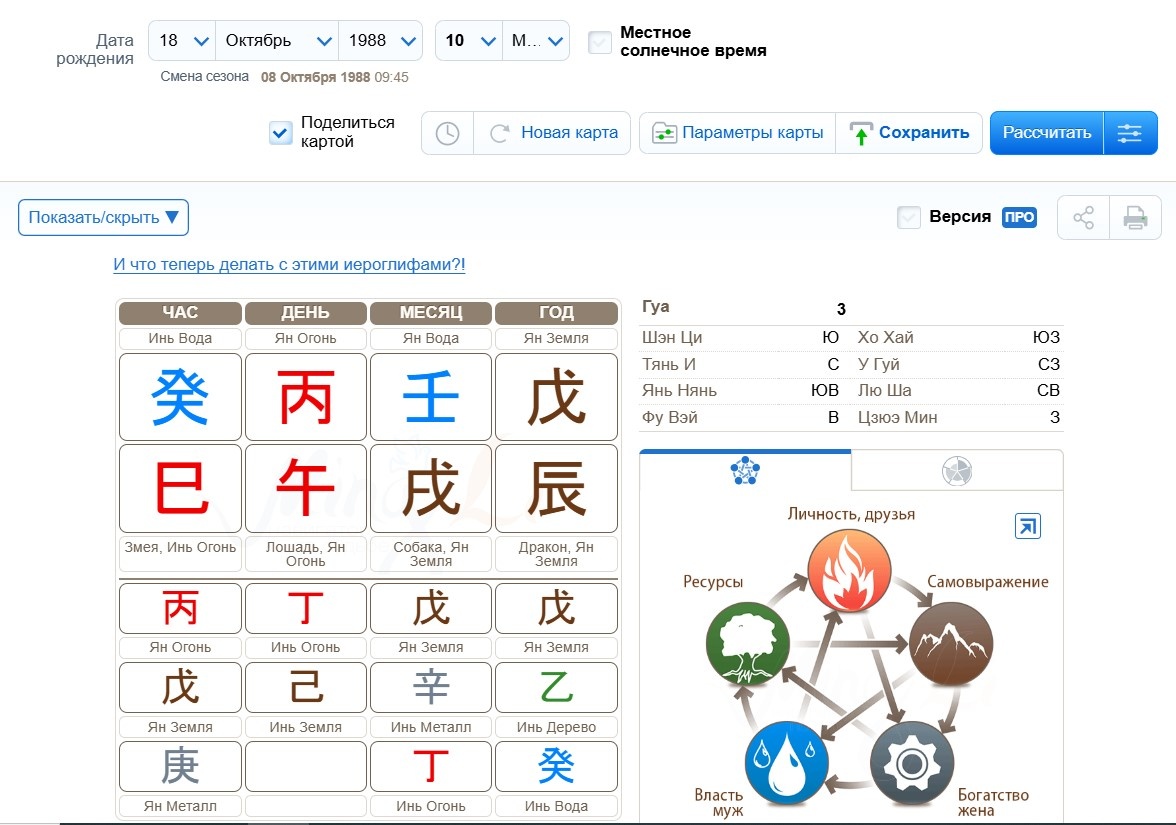
Task: Click the Шэн Ци row label
Action: (x=672, y=338)
